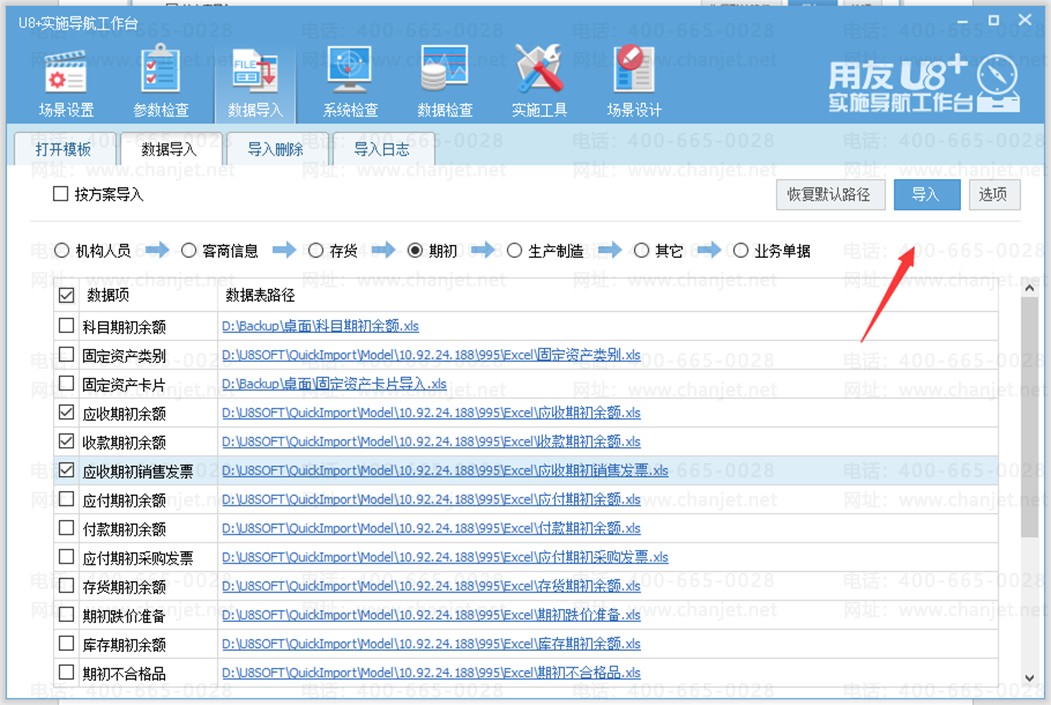The image size is (1051, 705).
Task: Check the 固定资产类别 checkbox
Action: coord(66,355)
